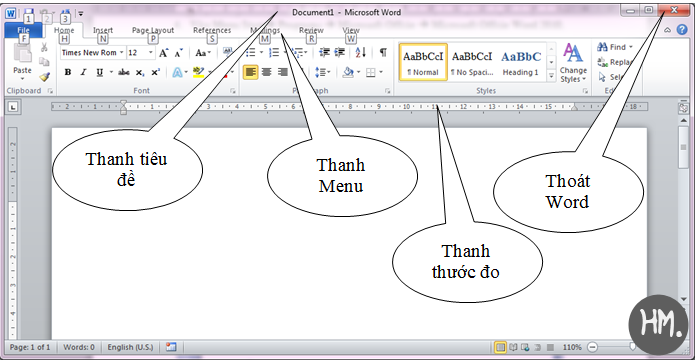695x361 pixels.
Task: Toggle Underline formatting
Action: (100, 72)
